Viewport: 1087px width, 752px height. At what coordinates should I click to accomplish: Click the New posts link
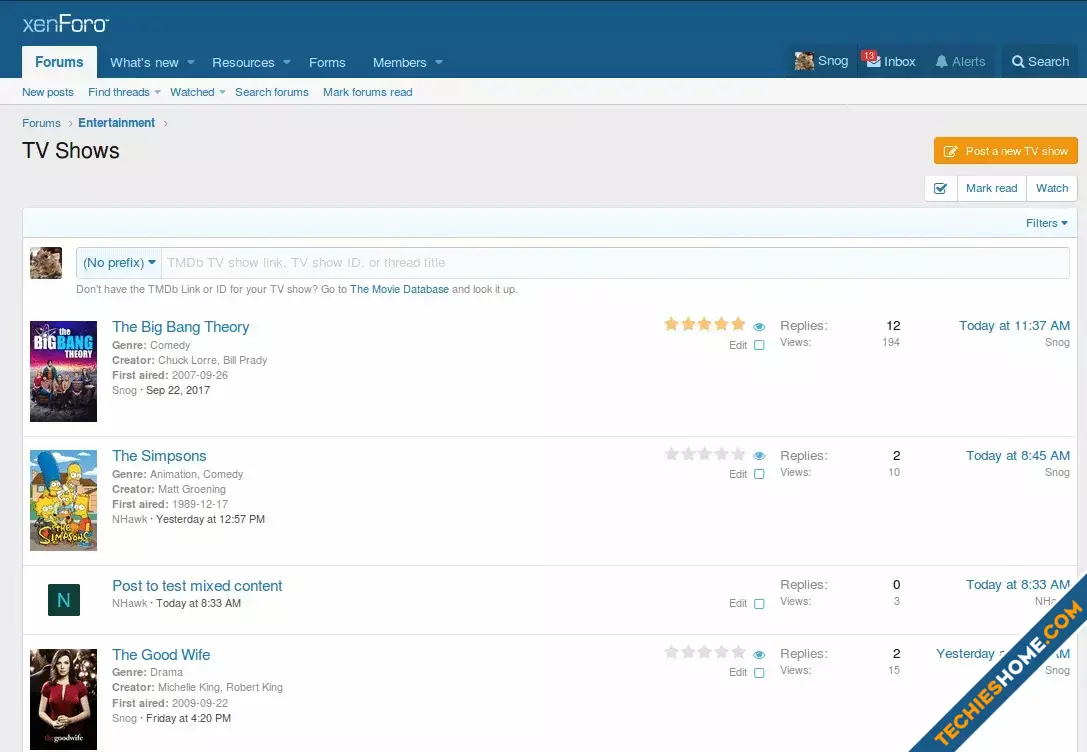48,92
